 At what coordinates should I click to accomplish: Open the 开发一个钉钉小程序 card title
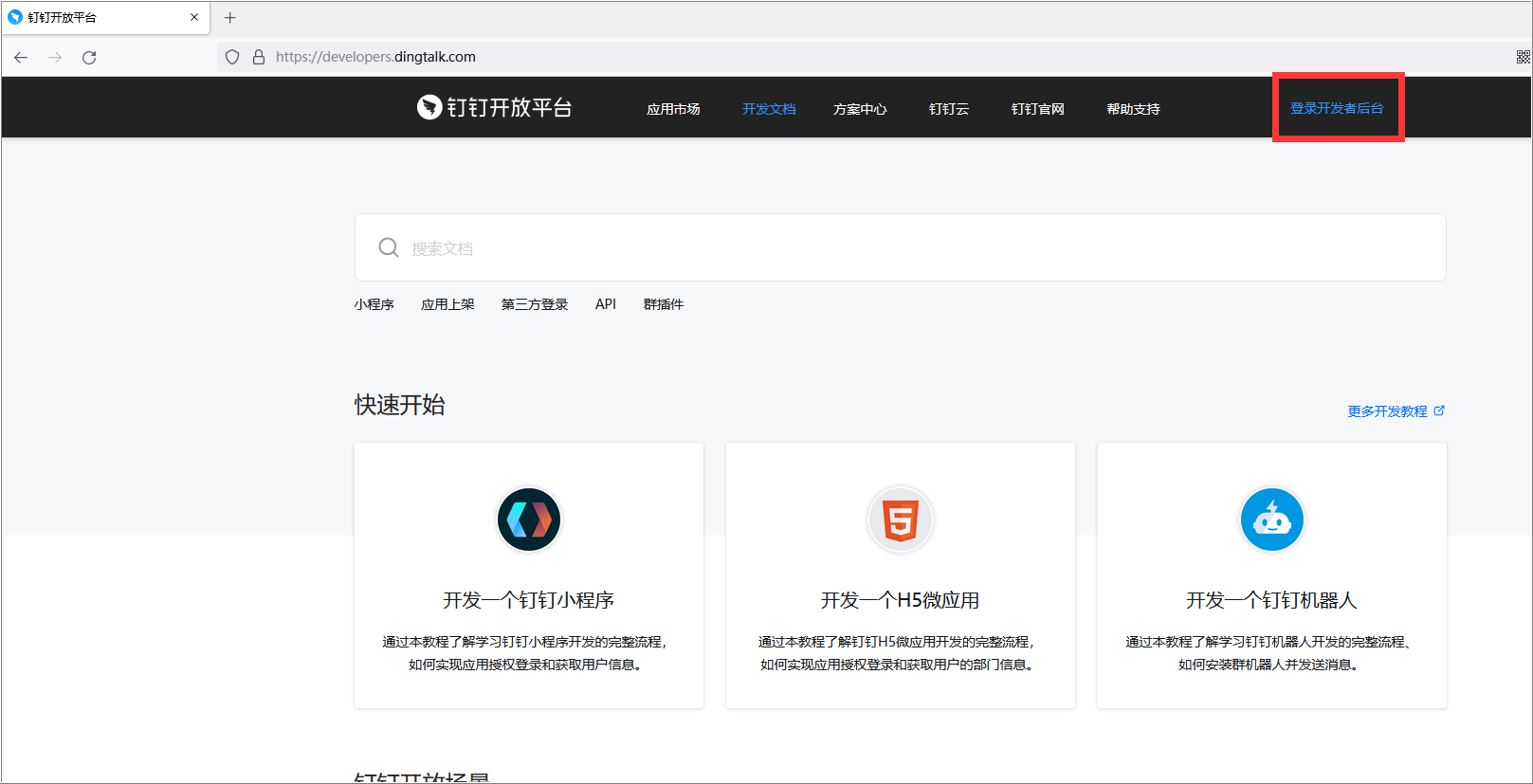(529, 600)
